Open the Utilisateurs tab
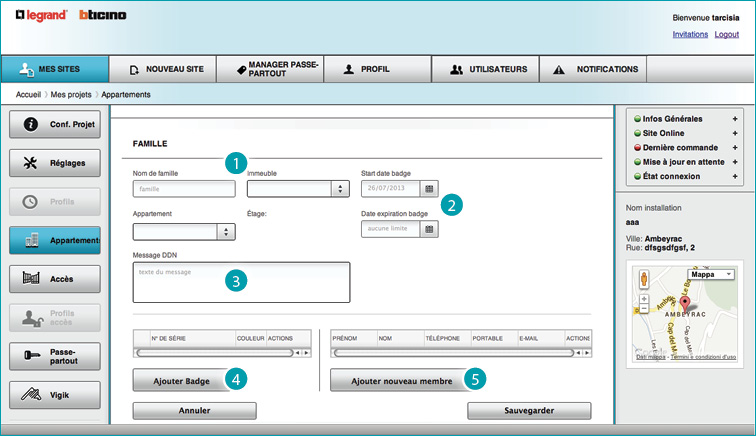Screen dimensions: 756x436 point(487,70)
